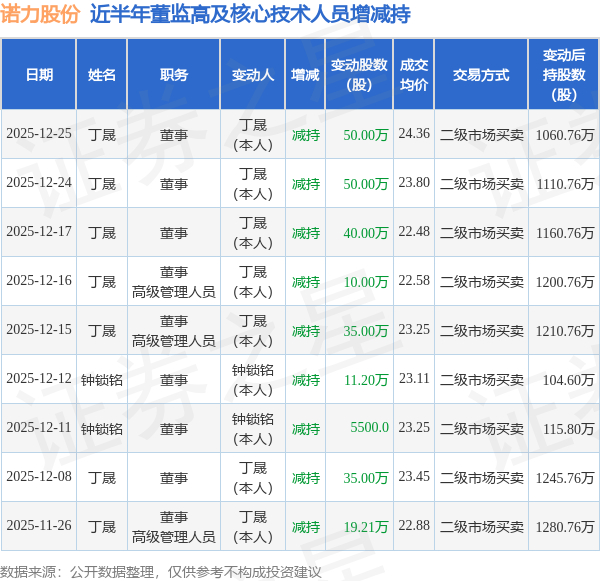The image size is (600, 581).
Task: Click the 职务 column header
Action: point(174,74)
